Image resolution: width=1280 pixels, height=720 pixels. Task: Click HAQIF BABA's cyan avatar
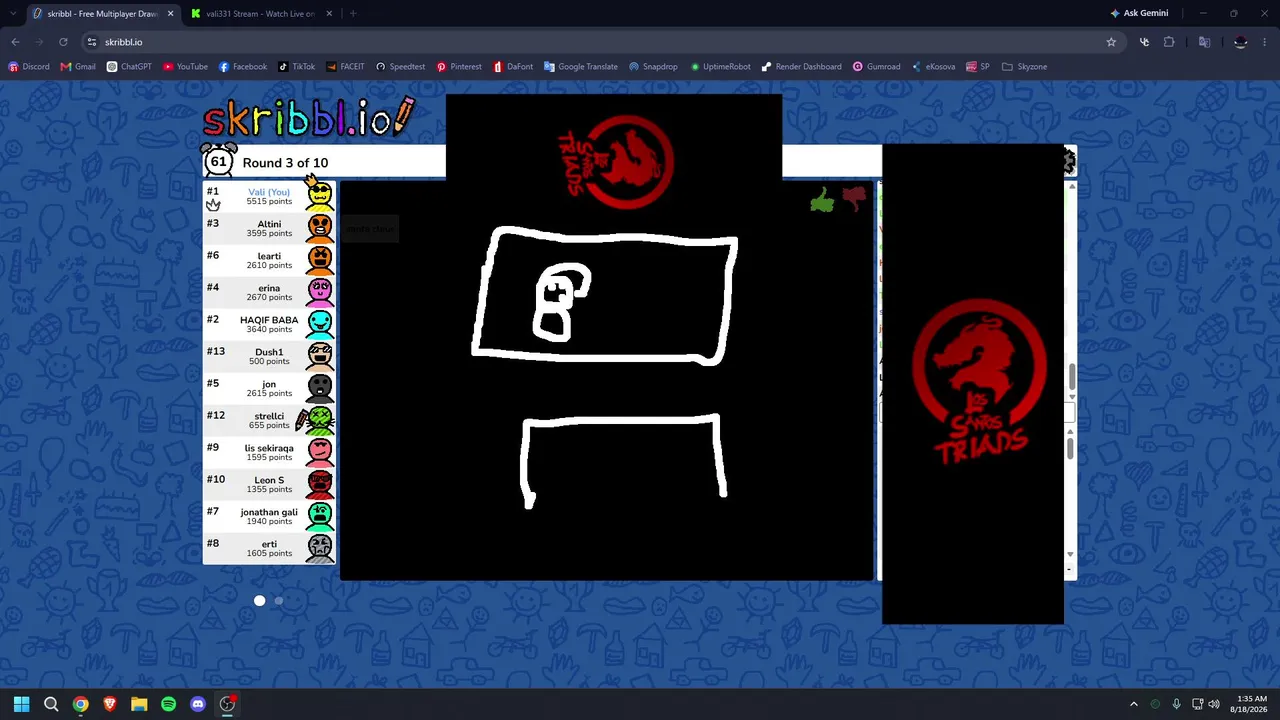pos(320,324)
